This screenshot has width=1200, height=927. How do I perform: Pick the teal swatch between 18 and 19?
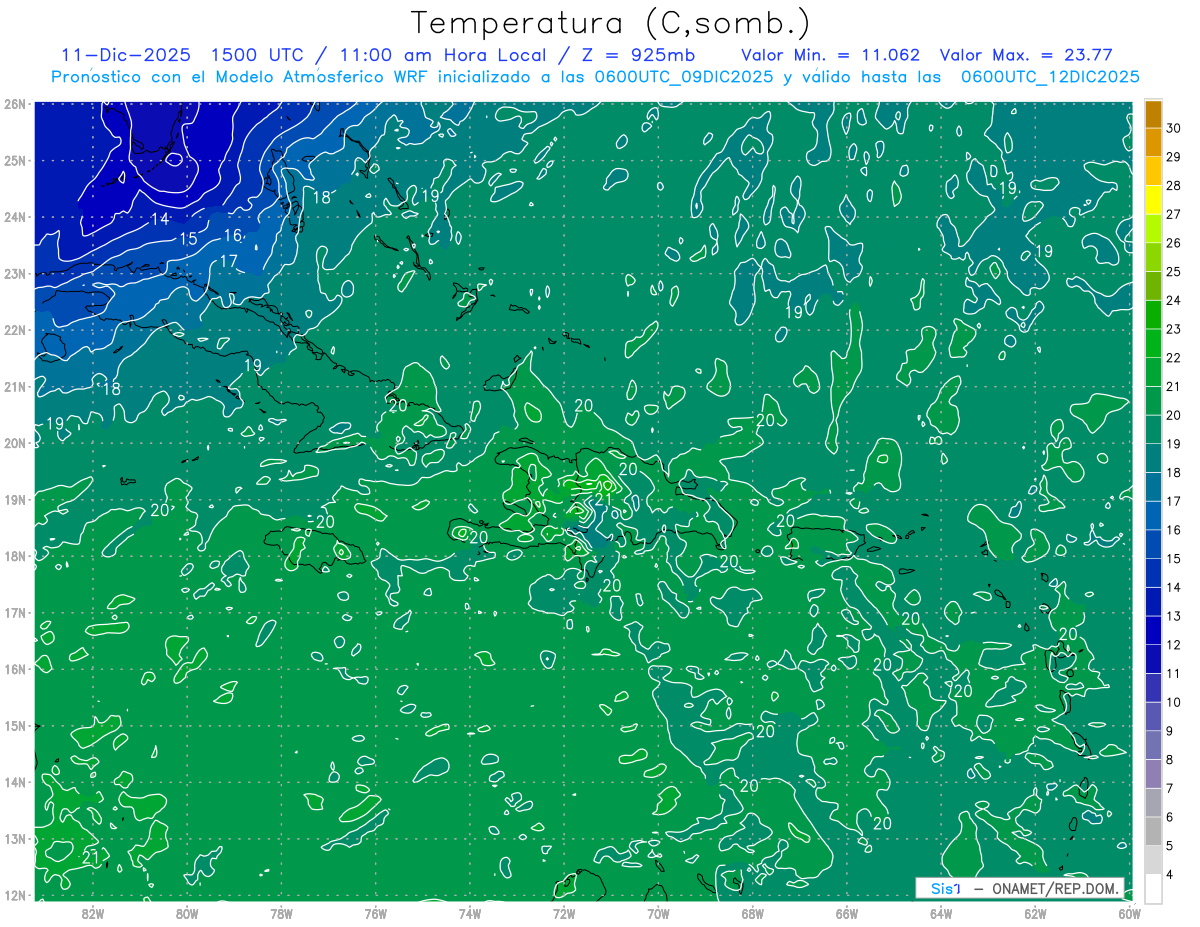coord(1154,458)
